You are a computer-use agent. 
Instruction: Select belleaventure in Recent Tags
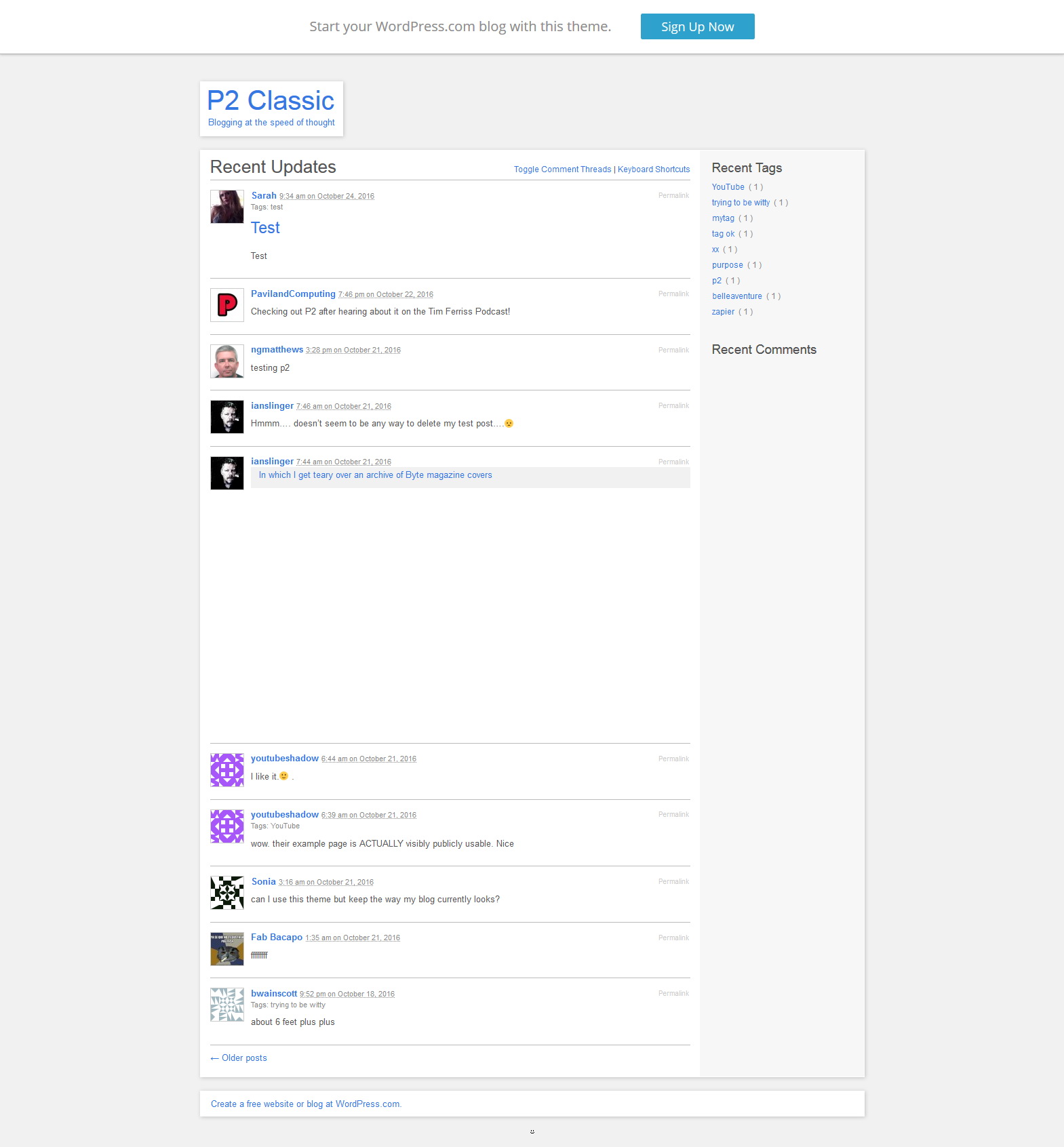click(736, 296)
